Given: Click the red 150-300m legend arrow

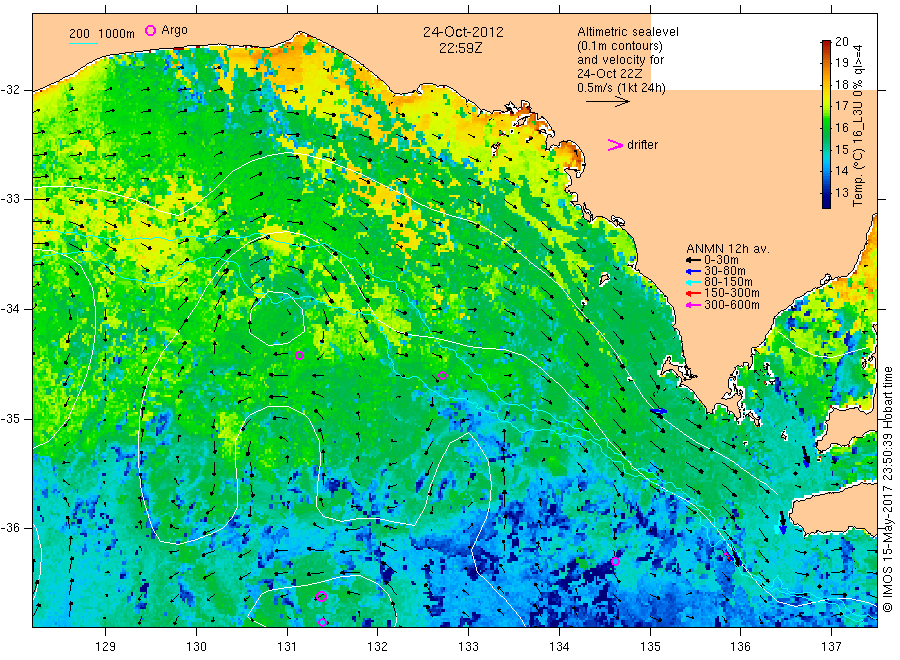Looking at the screenshot, I should [693, 294].
